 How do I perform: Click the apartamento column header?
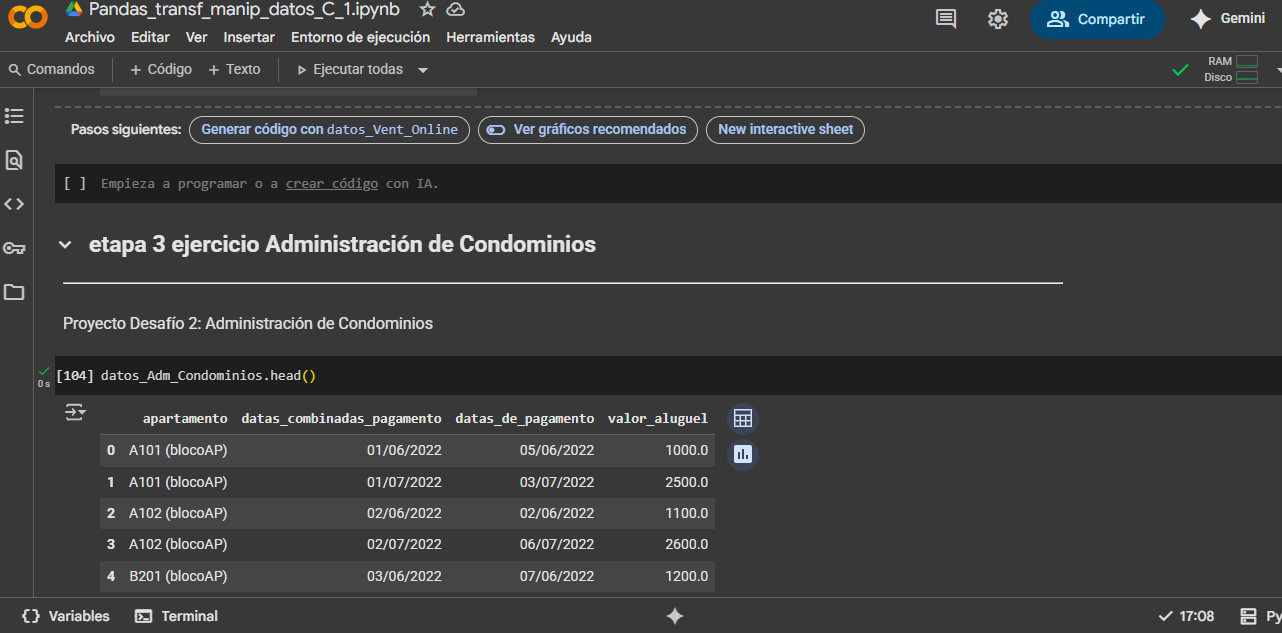pos(185,419)
